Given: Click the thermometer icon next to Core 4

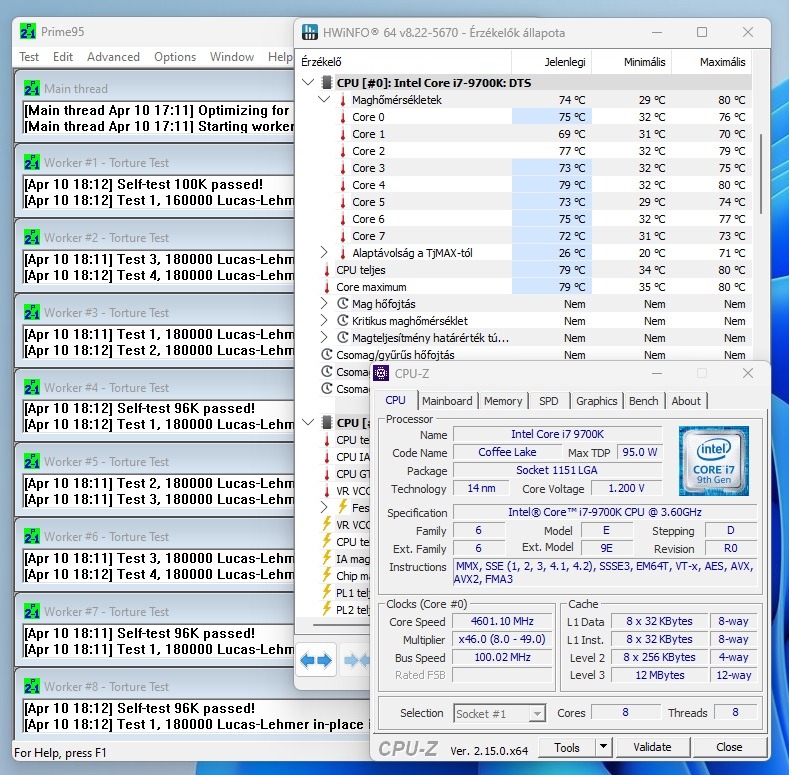Looking at the screenshot, I should click(x=343, y=185).
